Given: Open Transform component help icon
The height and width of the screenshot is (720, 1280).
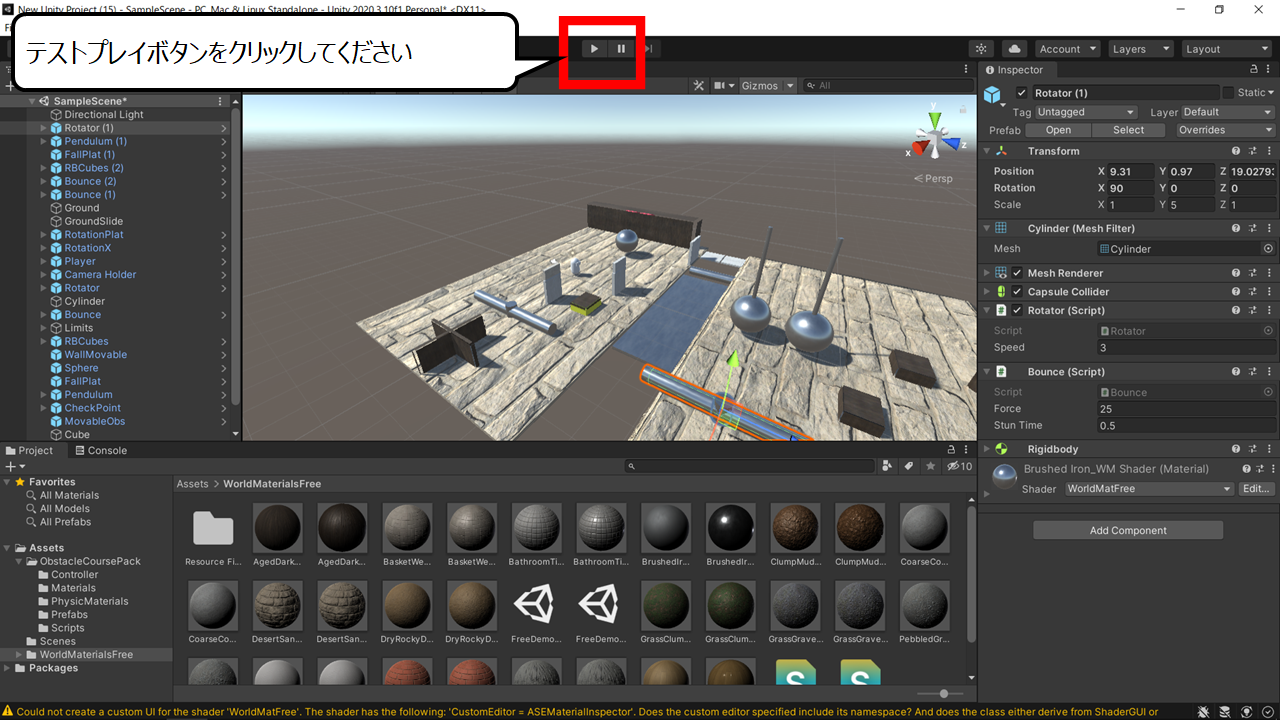Looking at the screenshot, I should pyautogui.click(x=1236, y=151).
